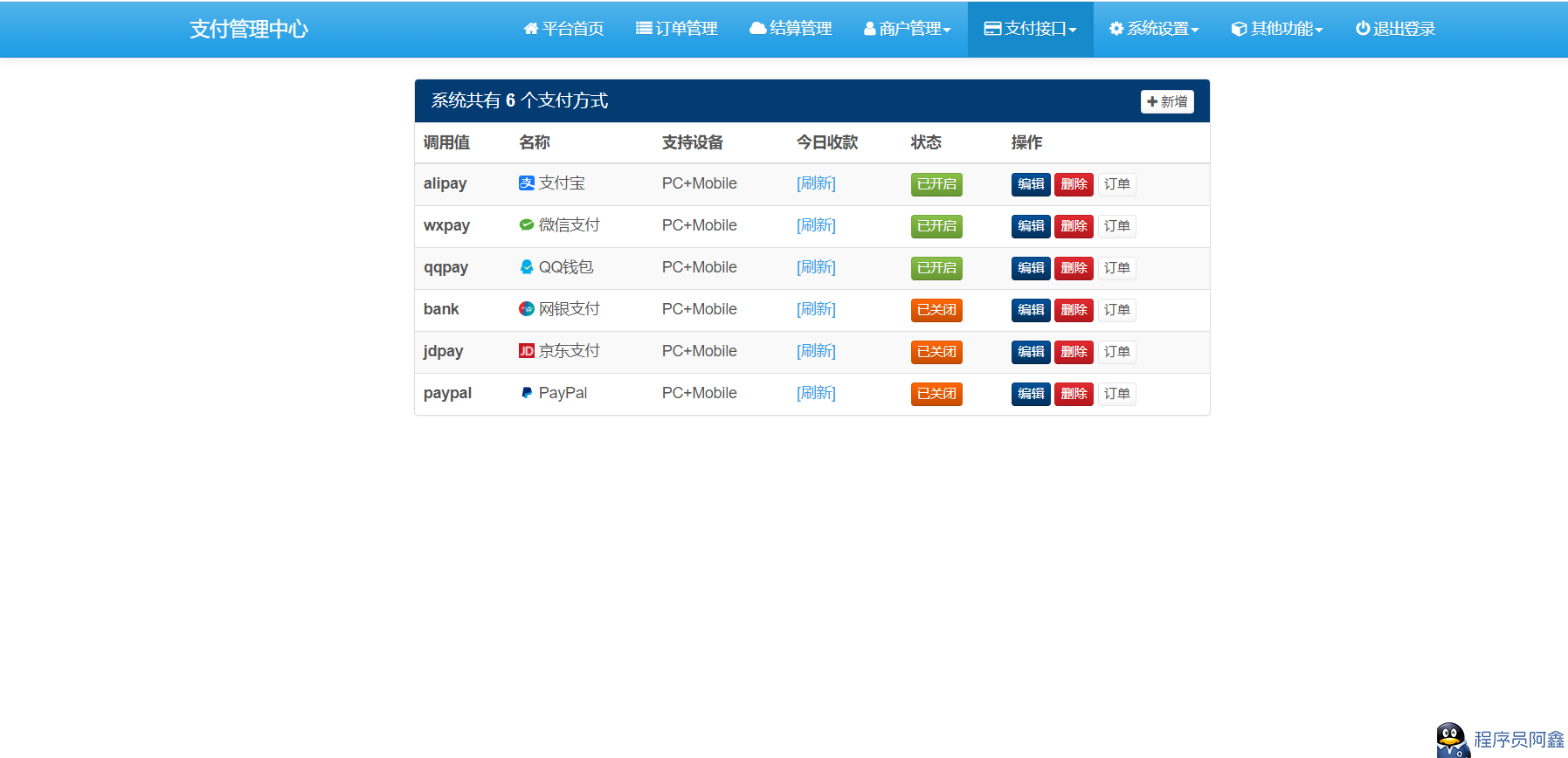Toggle qqpay 已开启 status
The image size is (1568, 758).
pos(936,268)
